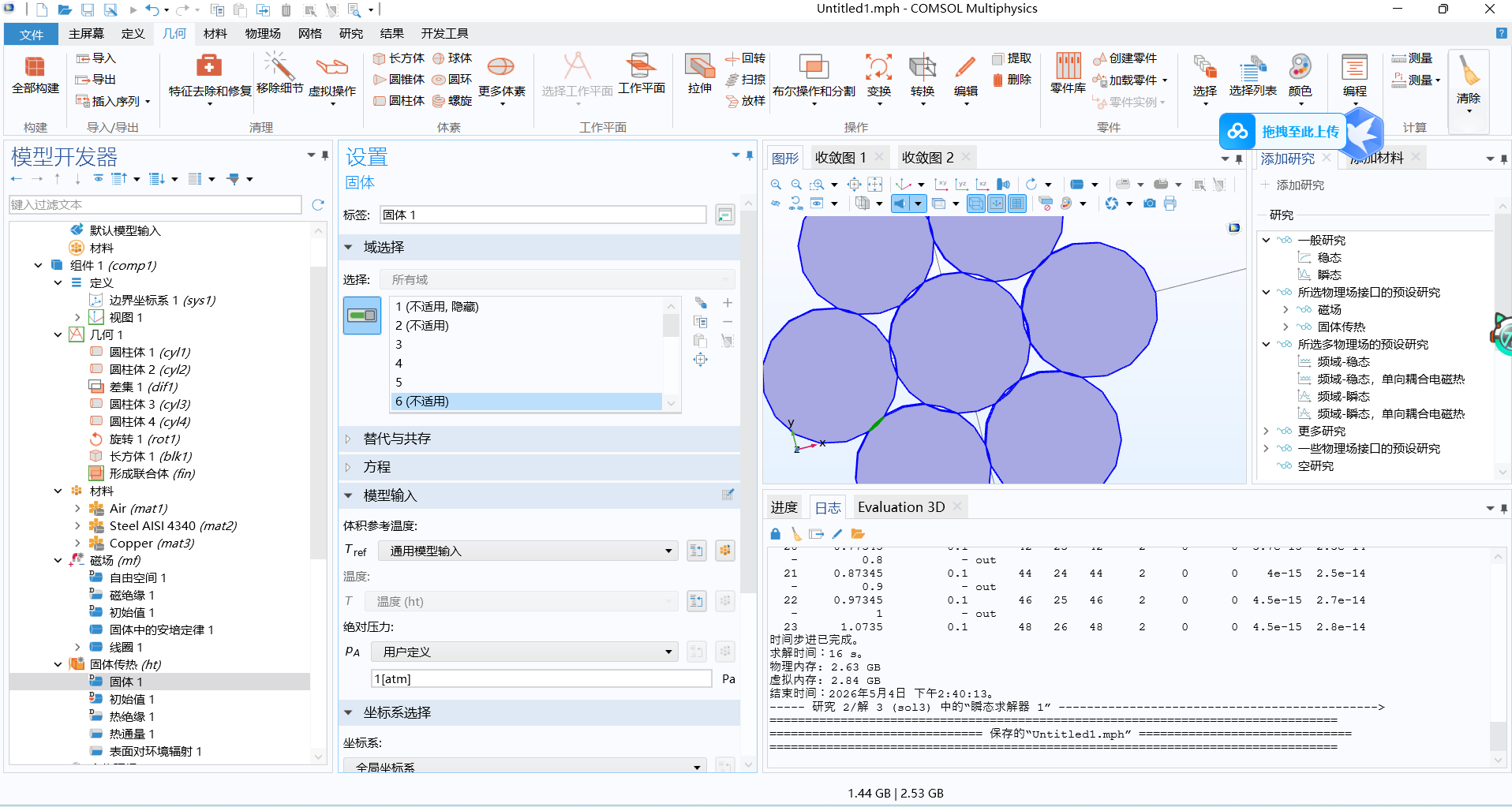Toggle the pin on the 模型开发器 panel

325,155
